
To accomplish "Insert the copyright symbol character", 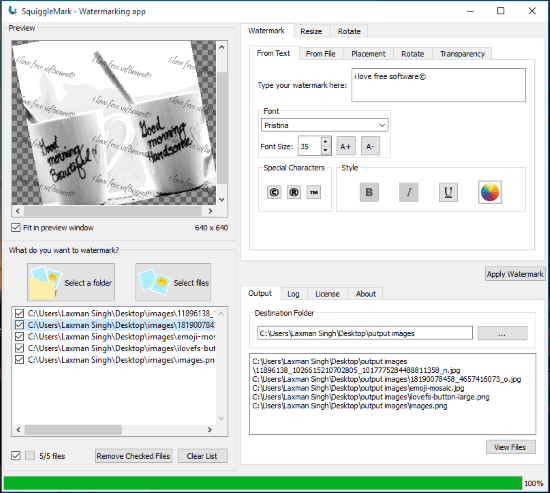I will click(x=274, y=192).
